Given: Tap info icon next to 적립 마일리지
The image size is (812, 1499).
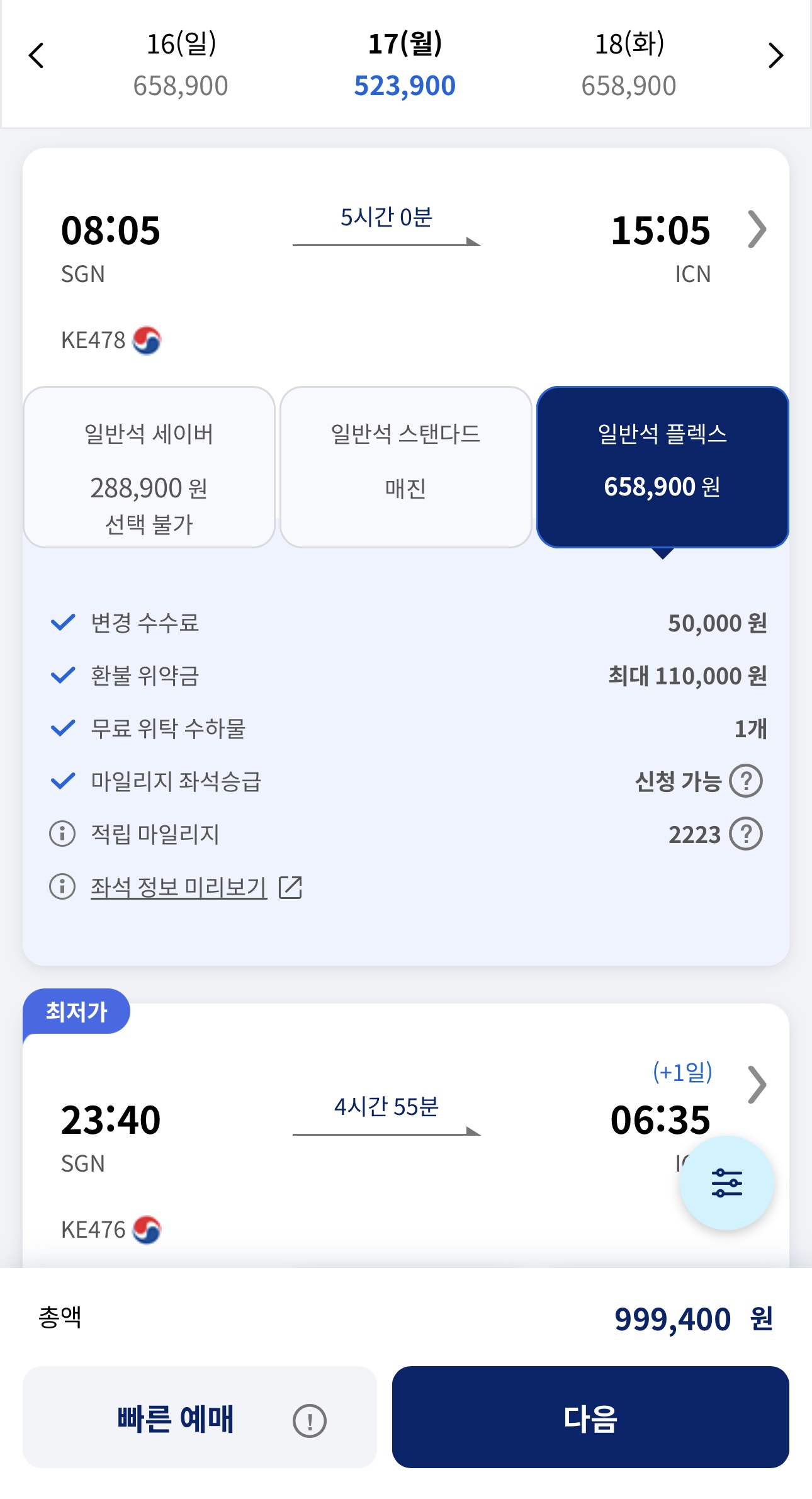Looking at the screenshot, I should click(x=62, y=834).
